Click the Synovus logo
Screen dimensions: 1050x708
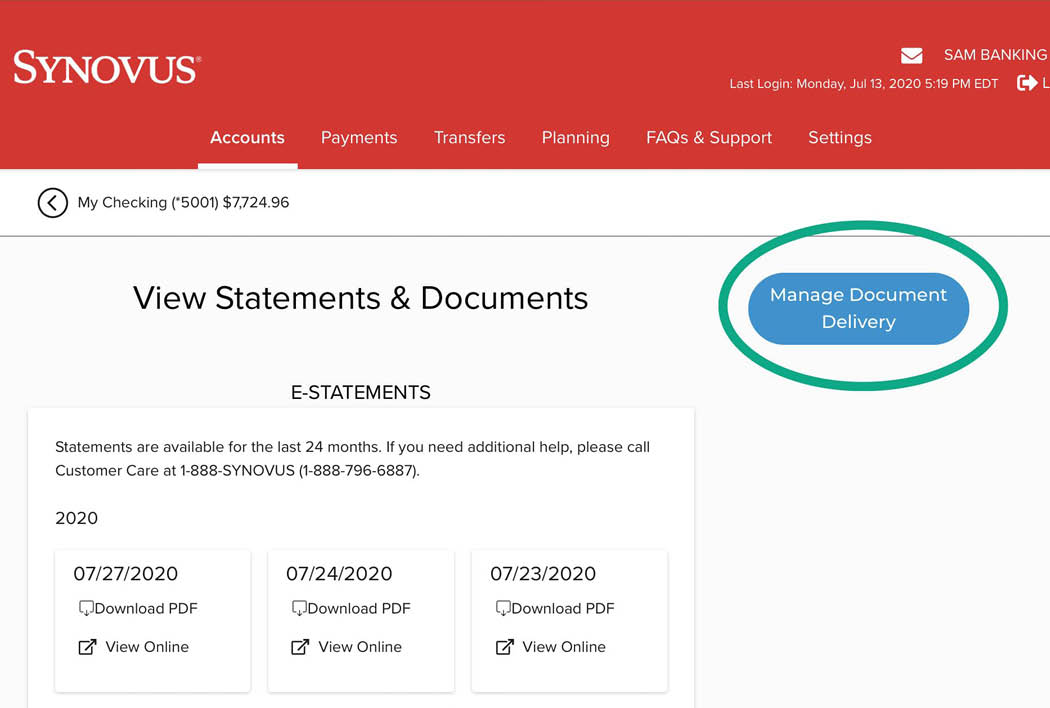[x=106, y=68]
